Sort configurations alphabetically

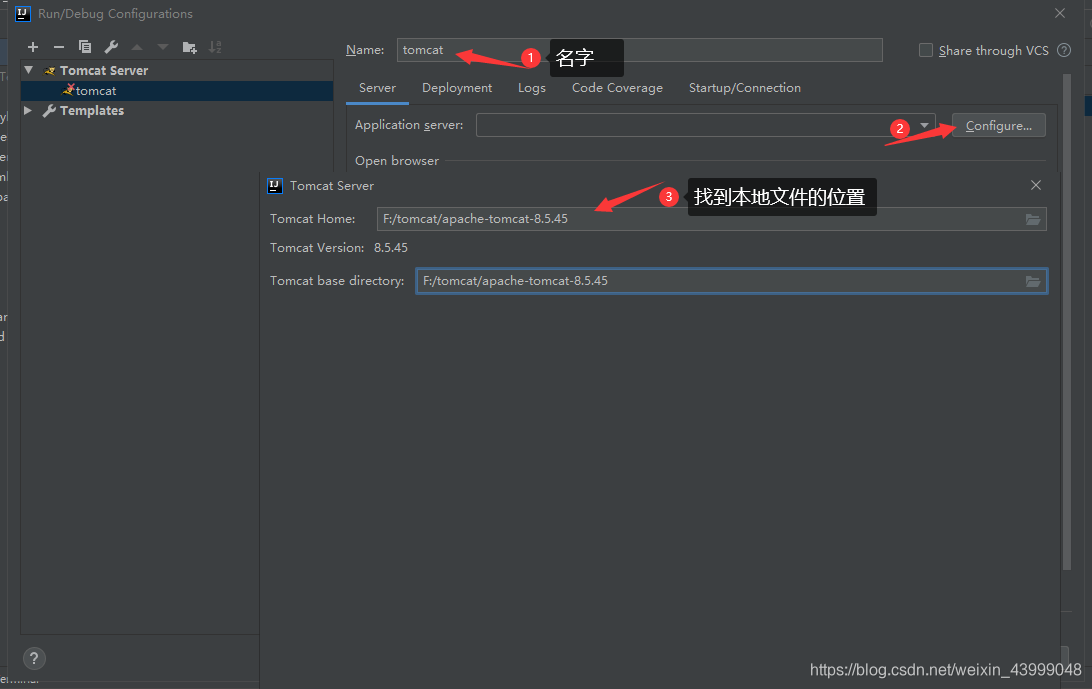(215, 47)
